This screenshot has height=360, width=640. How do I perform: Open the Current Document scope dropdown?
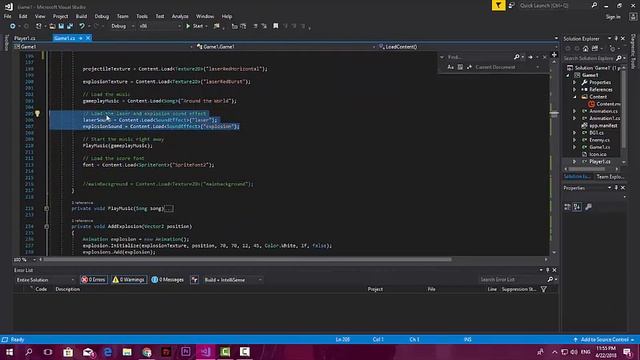[507, 67]
